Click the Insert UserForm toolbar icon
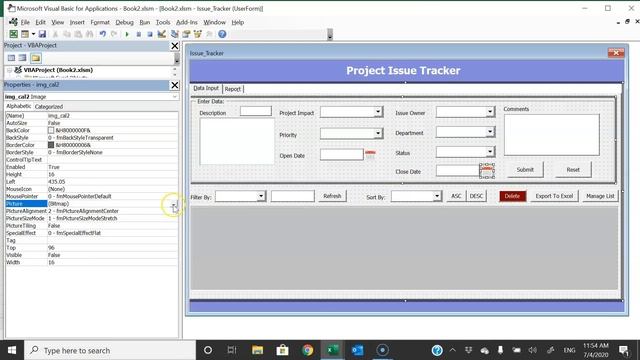Screen dimensions: 640x360 (x=25, y=34)
